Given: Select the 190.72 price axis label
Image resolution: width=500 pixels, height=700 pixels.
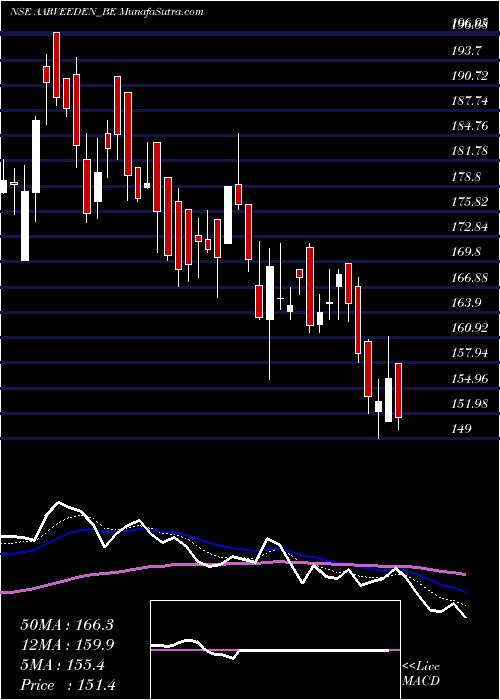Looking at the screenshot, I should [470, 77].
